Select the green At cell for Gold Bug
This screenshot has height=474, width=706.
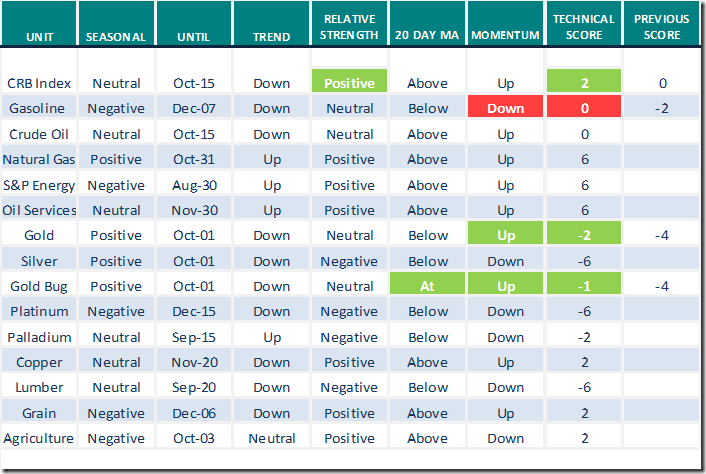point(428,286)
